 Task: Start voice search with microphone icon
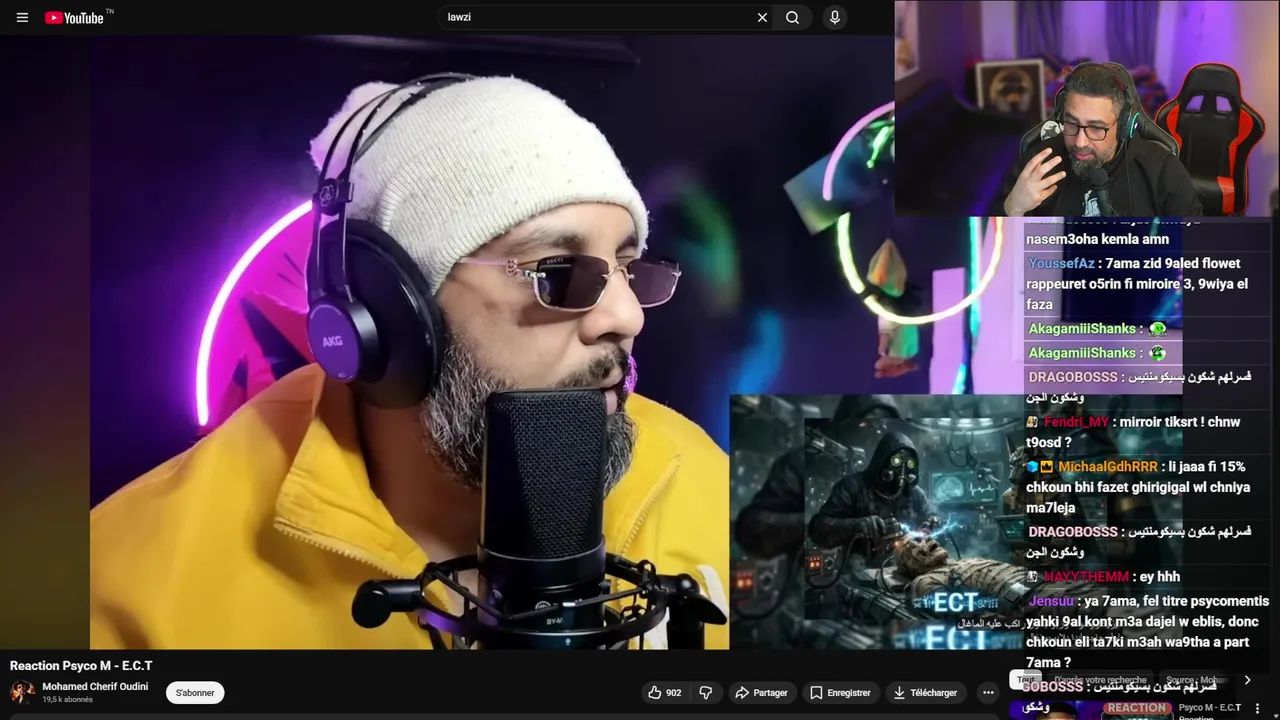tap(834, 17)
